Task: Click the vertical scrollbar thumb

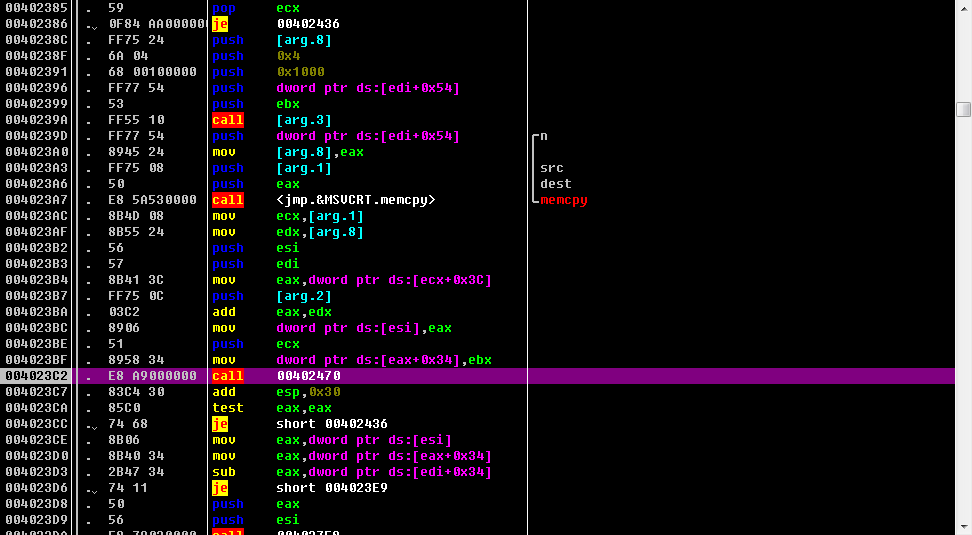Action: (963, 109)
